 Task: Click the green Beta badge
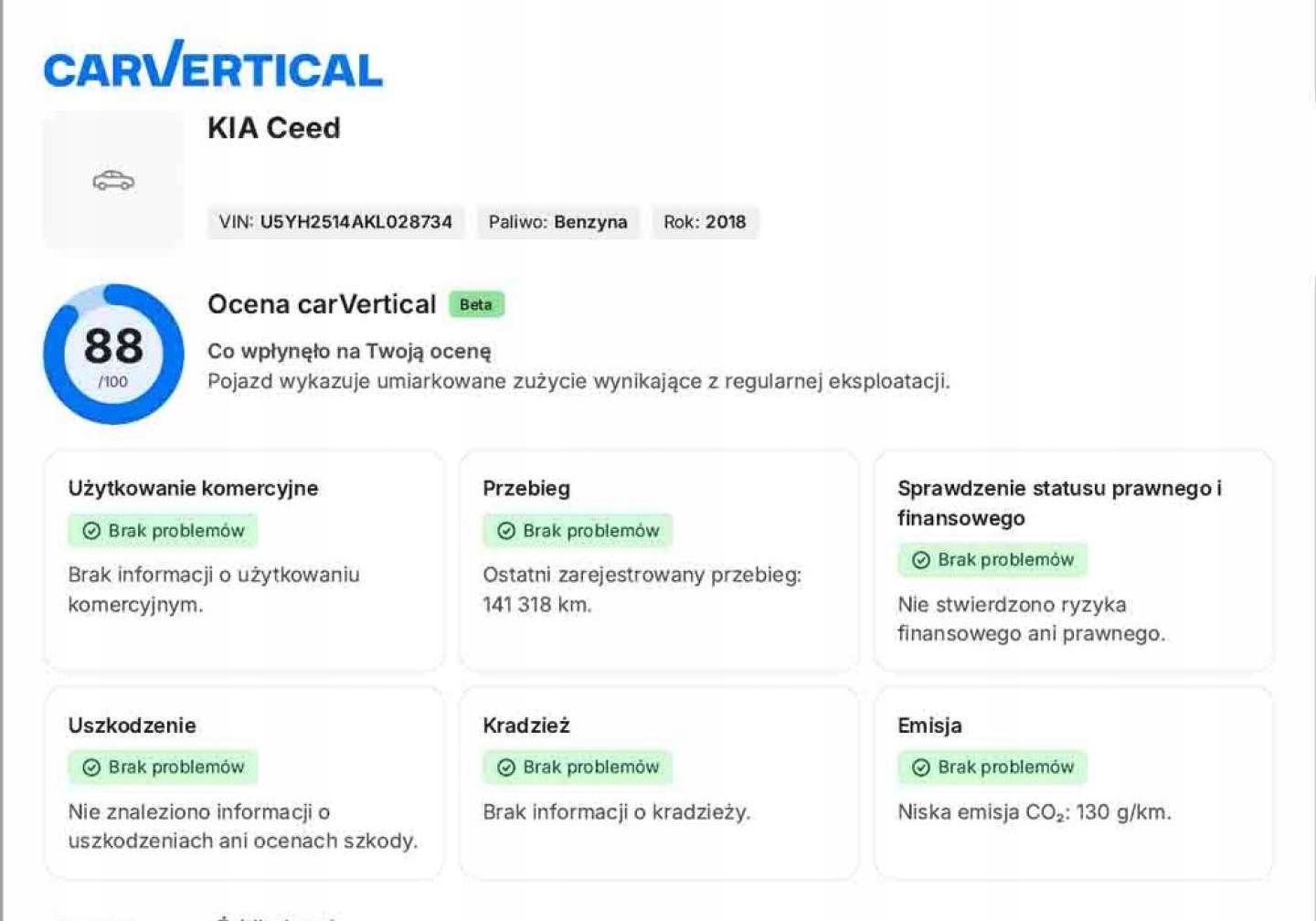pyautogui.click(x=476, y=304)
